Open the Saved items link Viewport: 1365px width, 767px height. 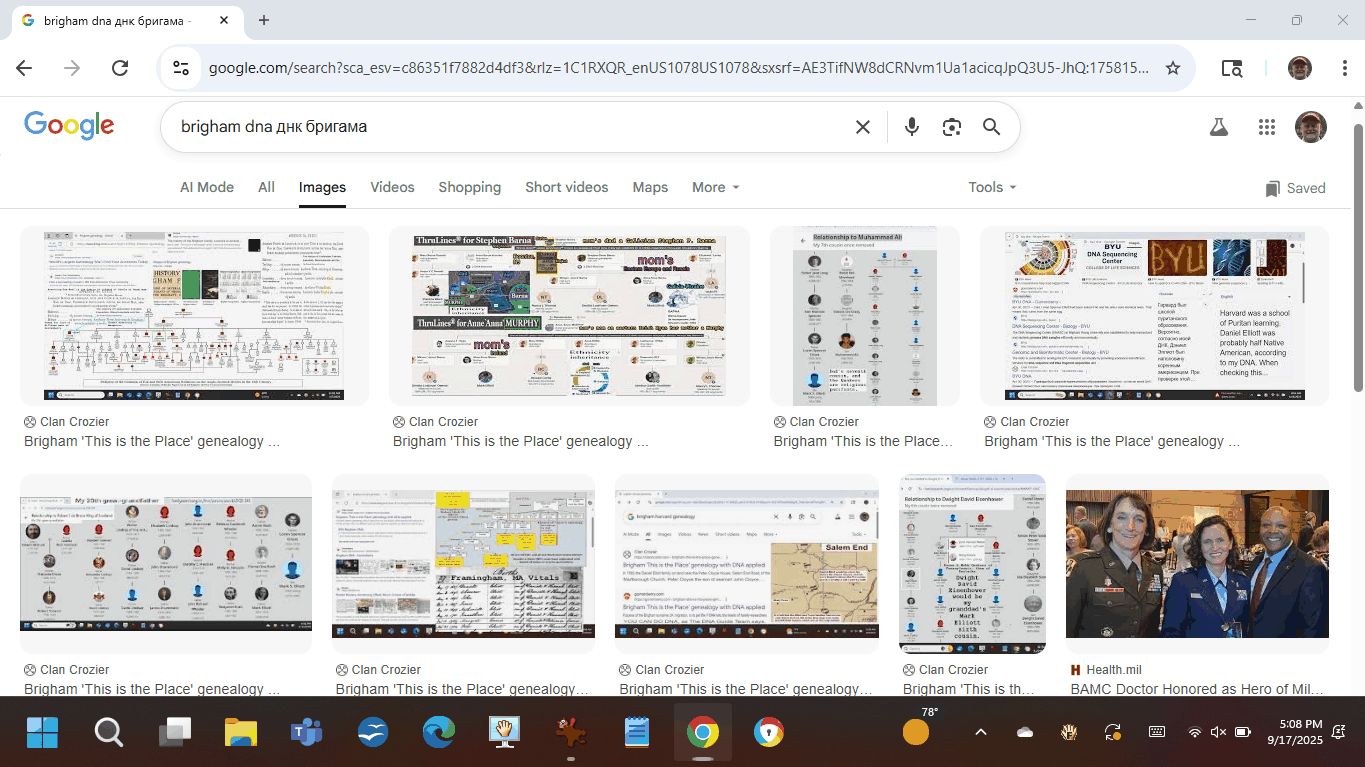tap(1295, 188)
